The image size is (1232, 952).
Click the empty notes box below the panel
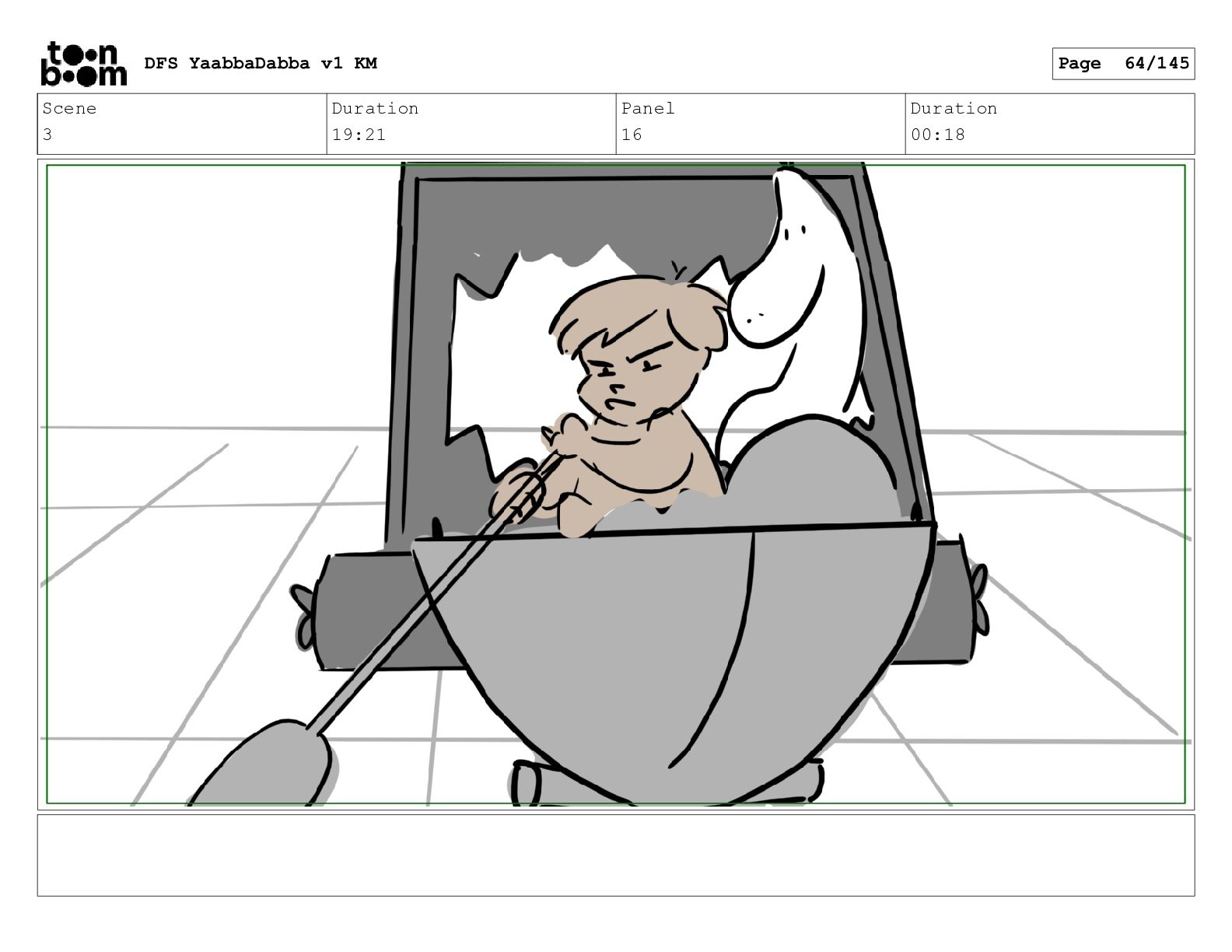pyautogui.click(x=616, y=855)
